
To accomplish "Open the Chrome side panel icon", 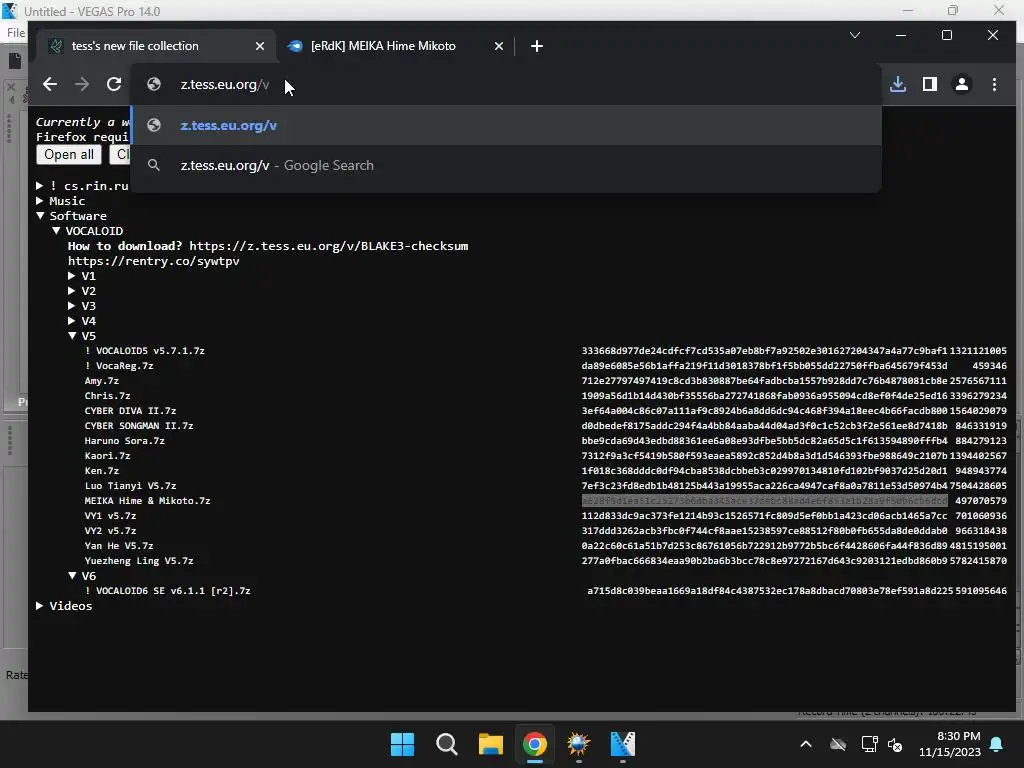I will click(x=930, y=84).
